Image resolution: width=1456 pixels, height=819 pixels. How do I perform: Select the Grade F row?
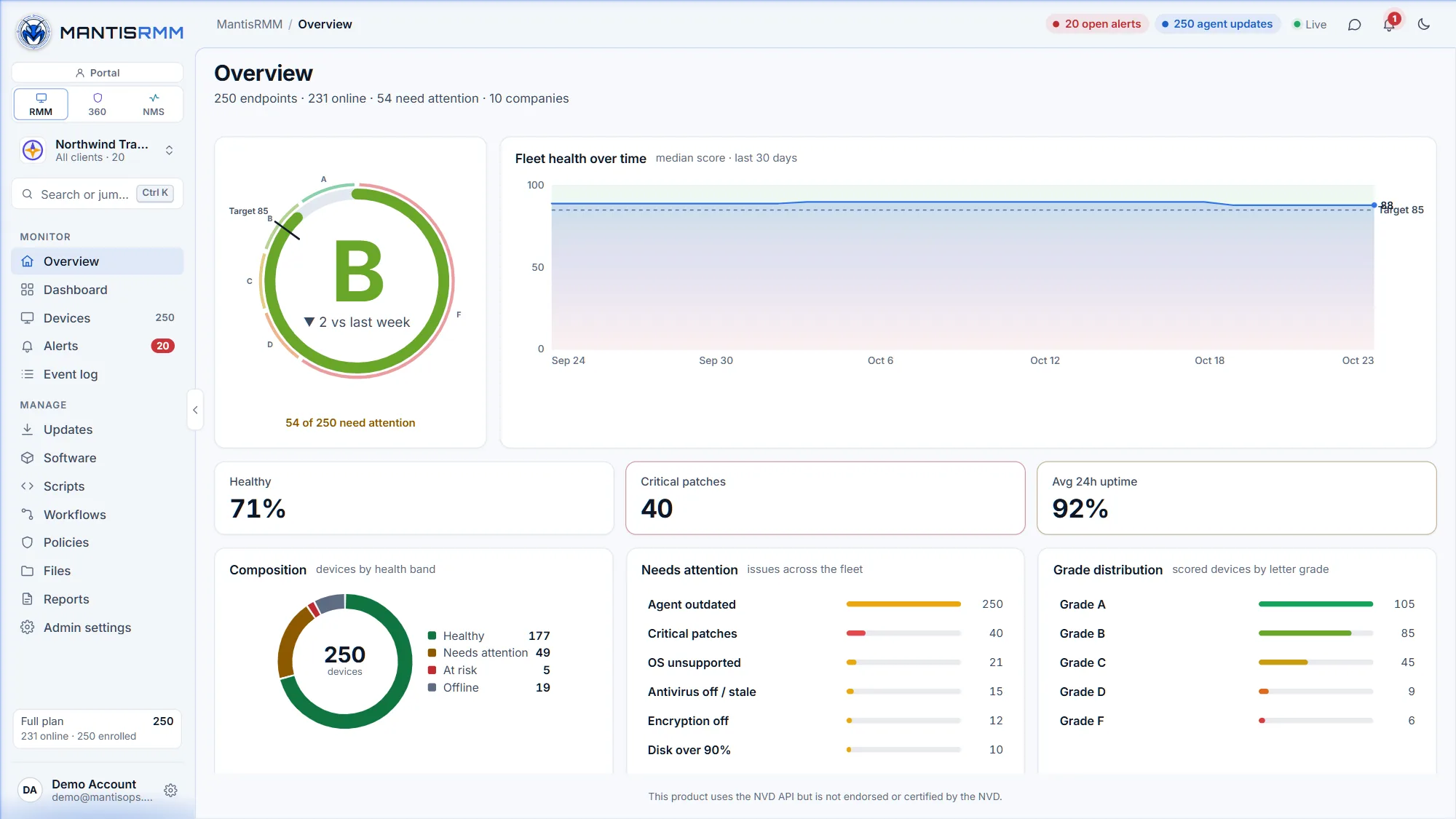[1237, 721]
